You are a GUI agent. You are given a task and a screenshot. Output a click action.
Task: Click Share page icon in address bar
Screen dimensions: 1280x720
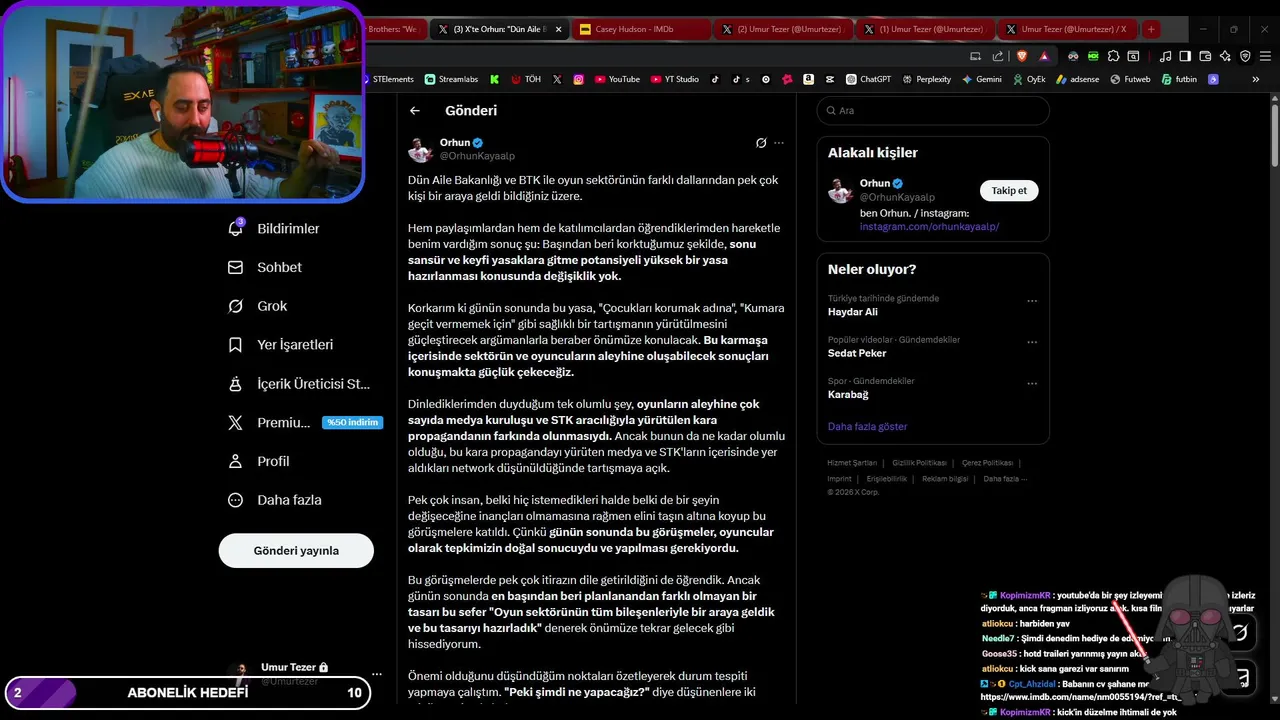(998, 56)
